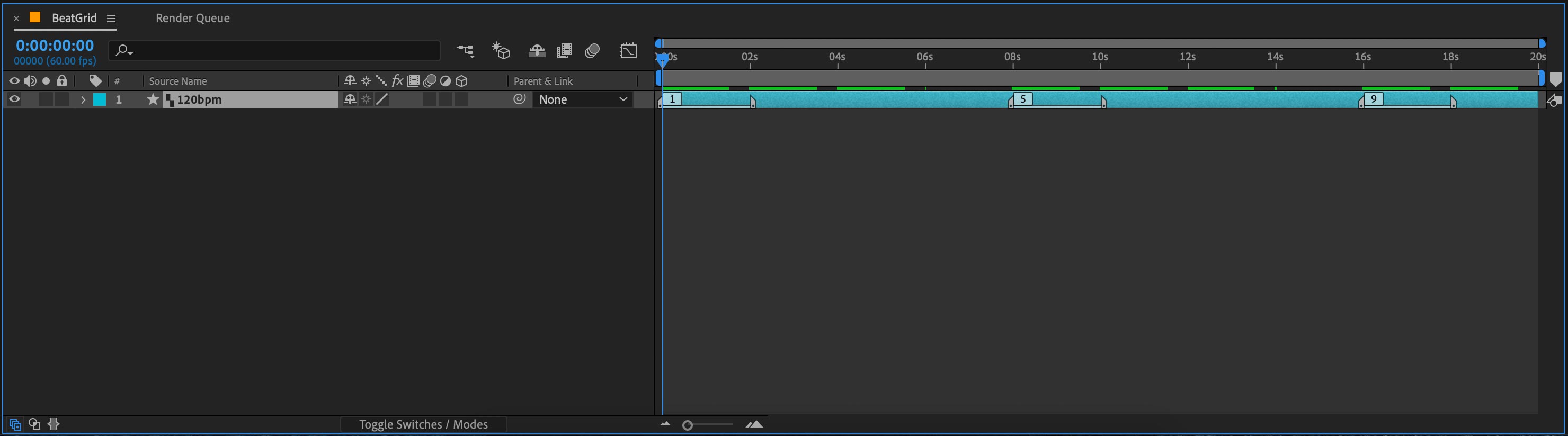This screenshot has width=1568, height=436.
Task: Enable Motion Blur for the composition
Action: point(592,51)
